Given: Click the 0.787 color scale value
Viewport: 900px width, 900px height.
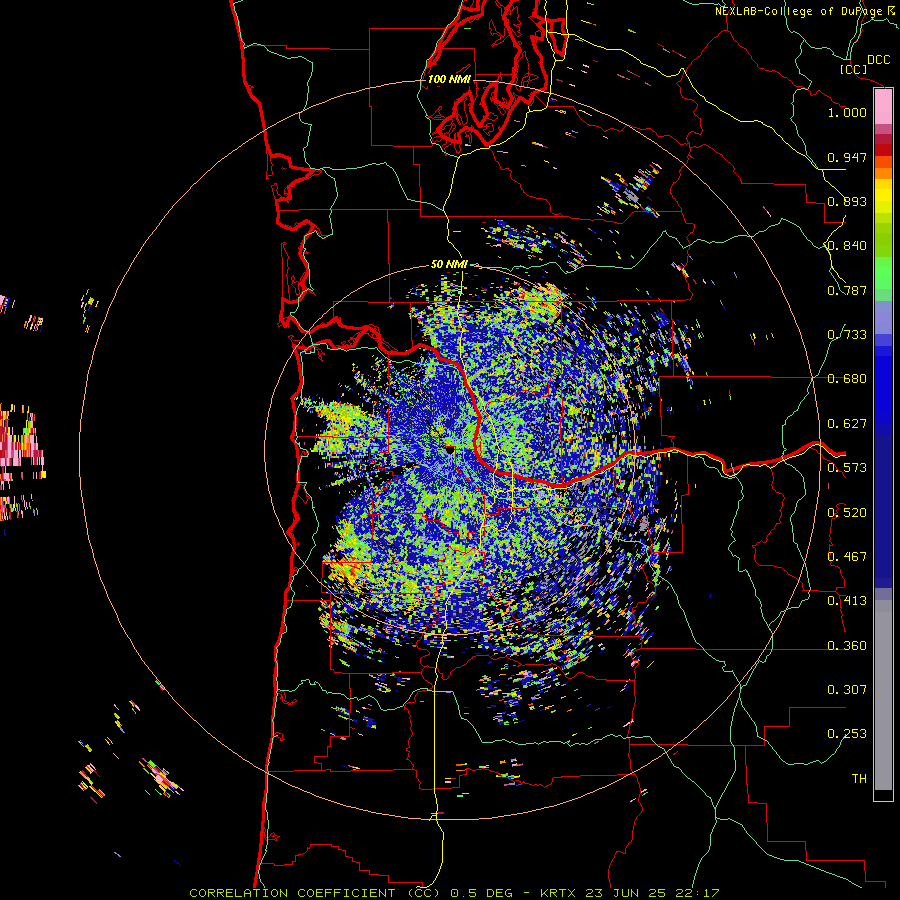Looking at the screenshot, I should click(847, 290).
